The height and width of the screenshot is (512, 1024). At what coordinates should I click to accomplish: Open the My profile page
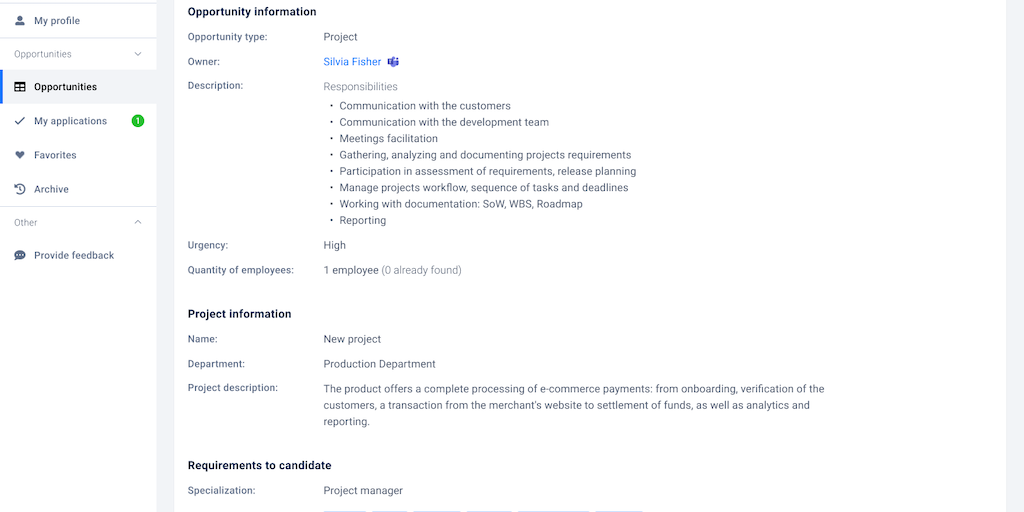tap(57, 21)
